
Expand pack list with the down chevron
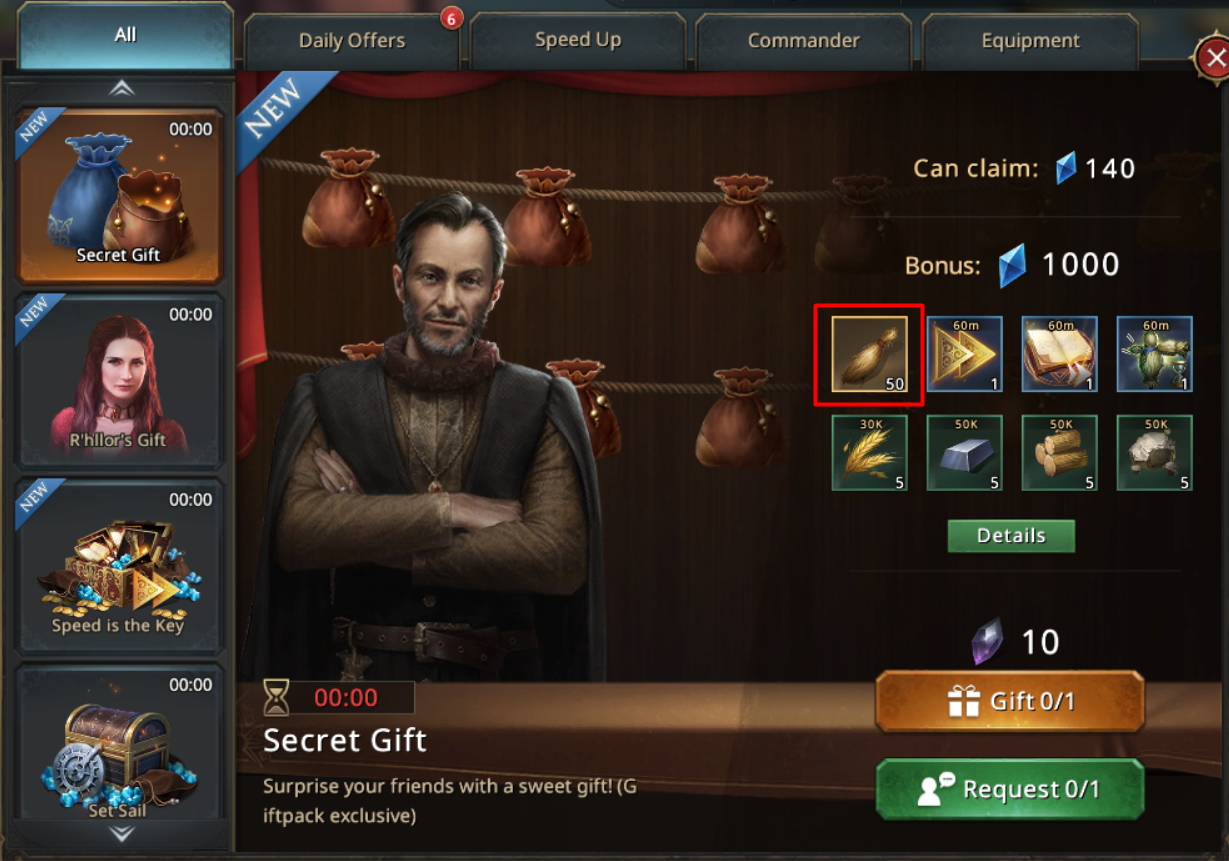point(122,833)
